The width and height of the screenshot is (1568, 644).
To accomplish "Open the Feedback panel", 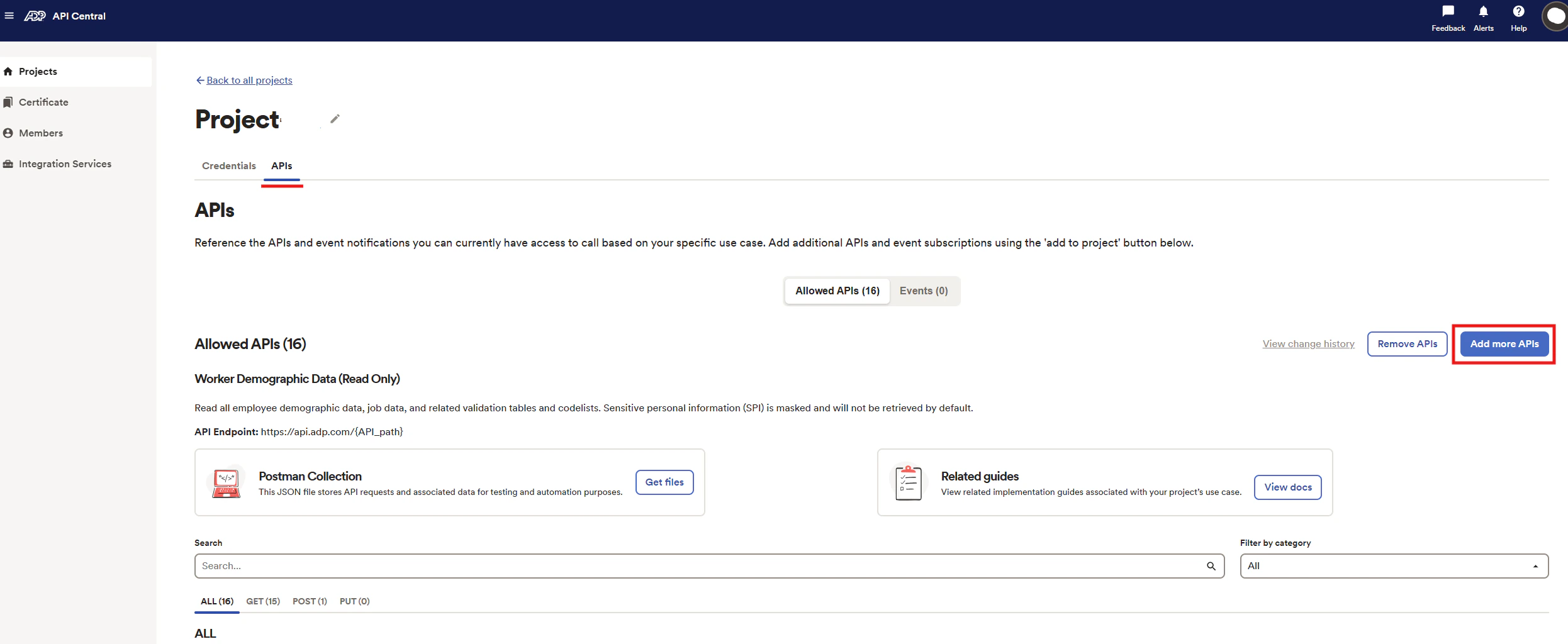I will pyautogui.click(x=1447, y=18).
